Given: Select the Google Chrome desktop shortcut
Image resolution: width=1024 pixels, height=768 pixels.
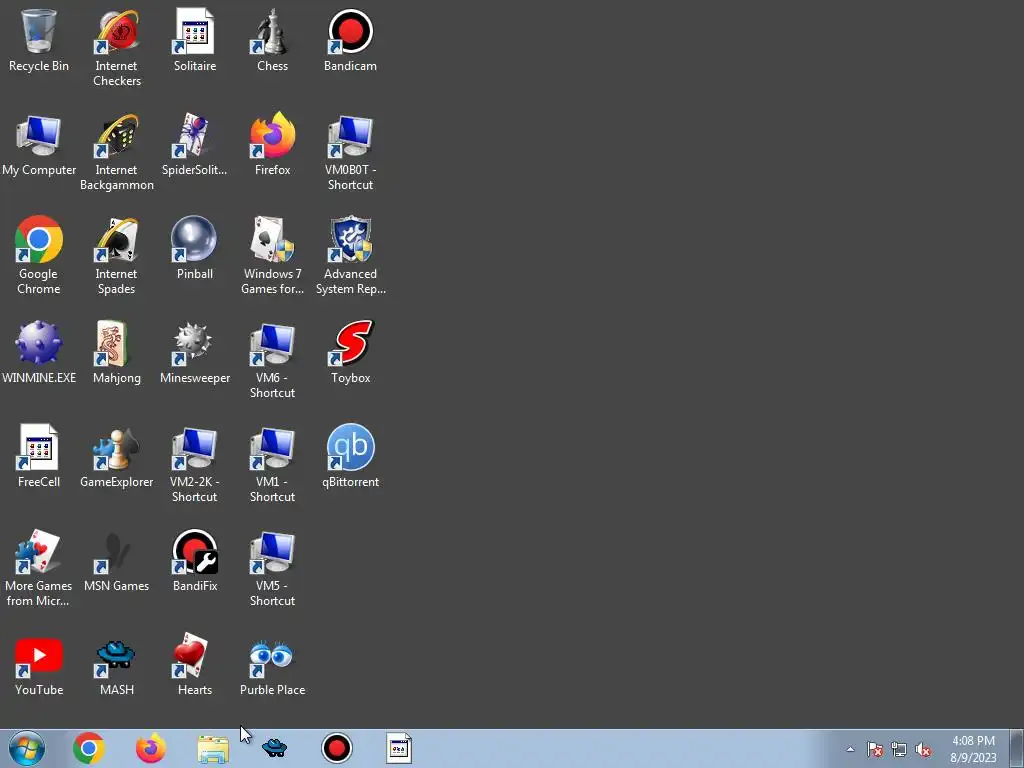Looking at the screenshot, I should (39, 256).
